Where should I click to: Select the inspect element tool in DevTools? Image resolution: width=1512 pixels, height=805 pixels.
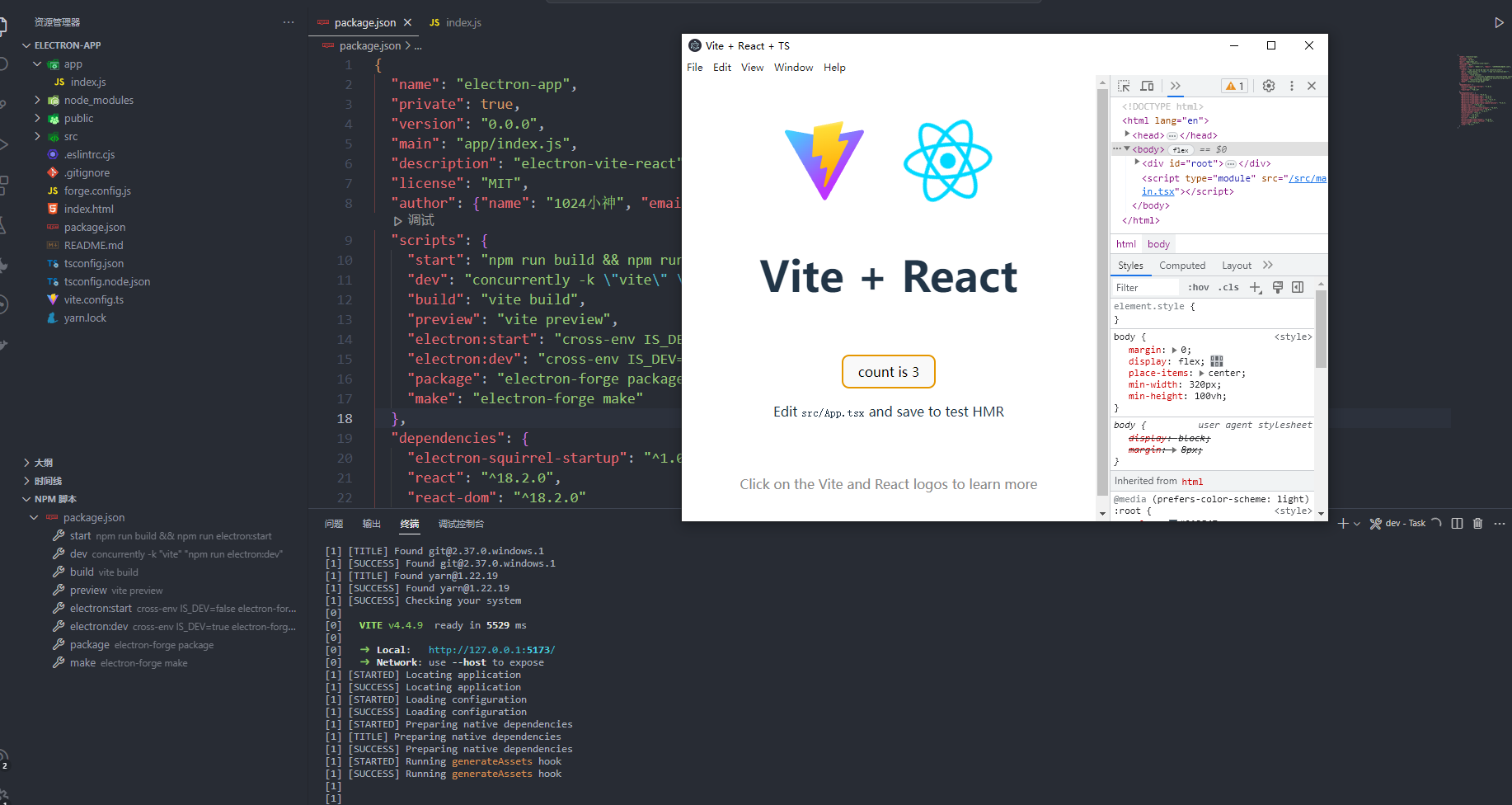coord(1125,86)
